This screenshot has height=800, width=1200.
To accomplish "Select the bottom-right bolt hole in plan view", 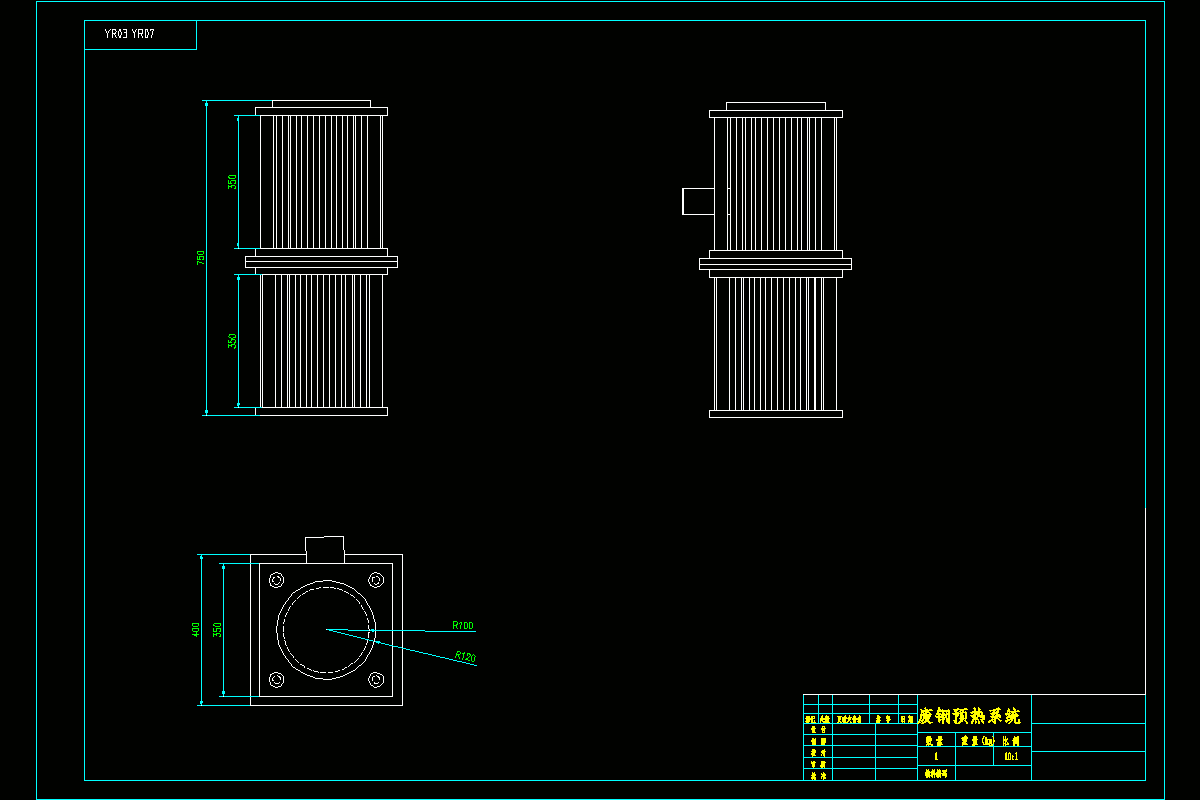I will [376, 680].
